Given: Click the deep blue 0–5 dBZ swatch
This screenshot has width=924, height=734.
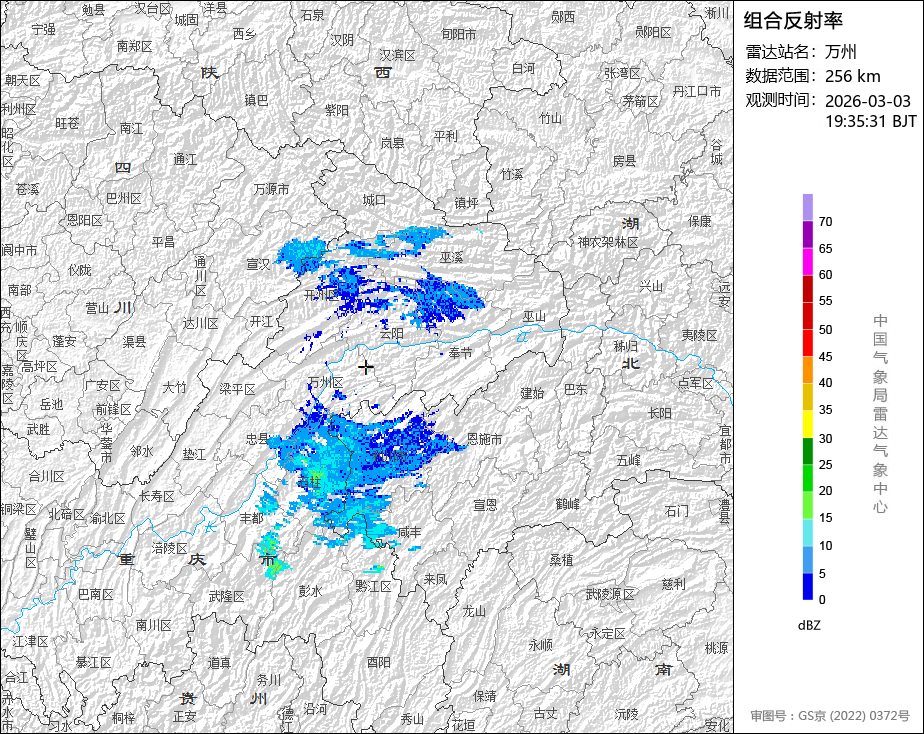Looking at the screenshot, I should tap(807, 587).
